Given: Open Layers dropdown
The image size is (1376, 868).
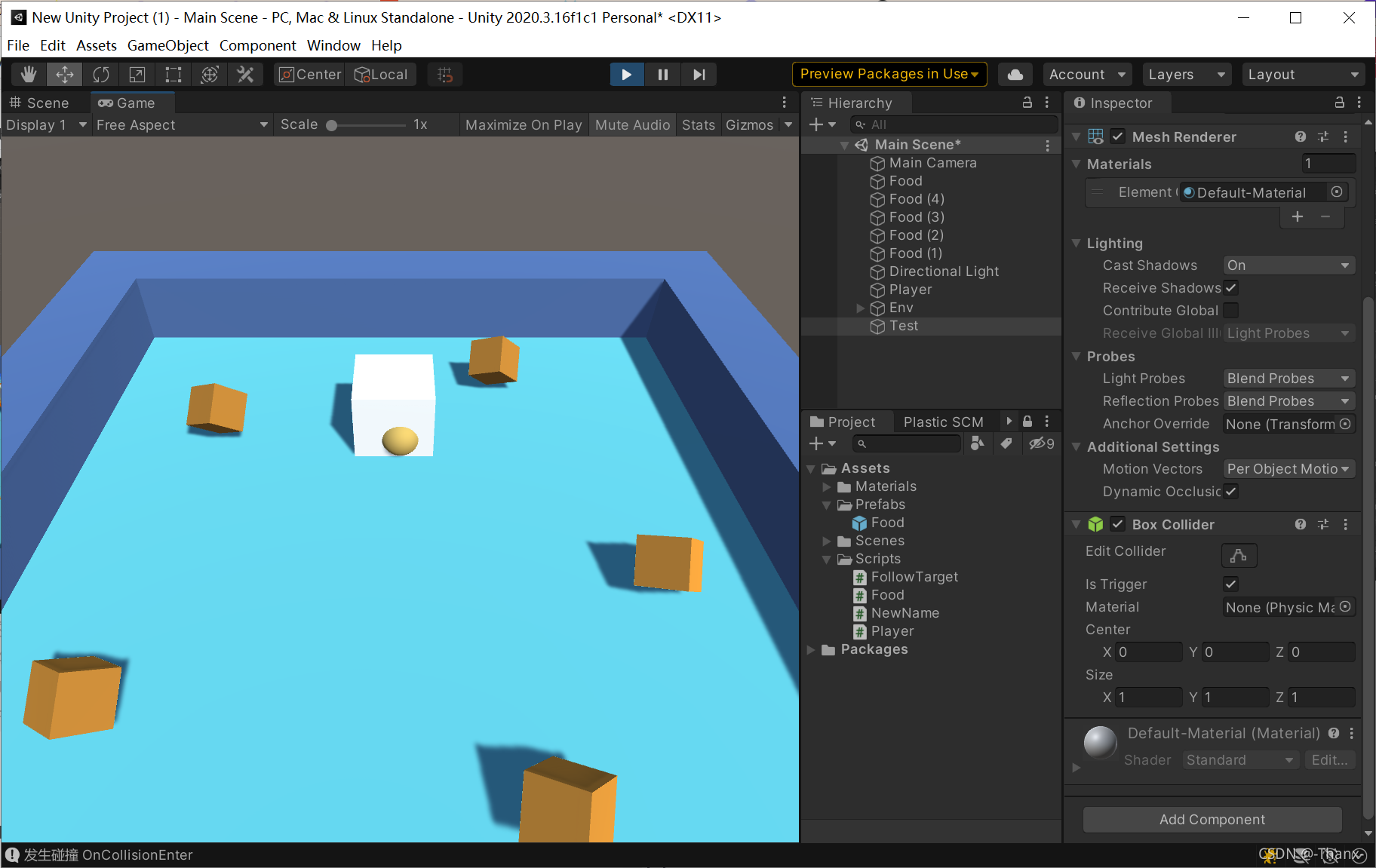Looking at the screenshot, I should point(1187,75).
